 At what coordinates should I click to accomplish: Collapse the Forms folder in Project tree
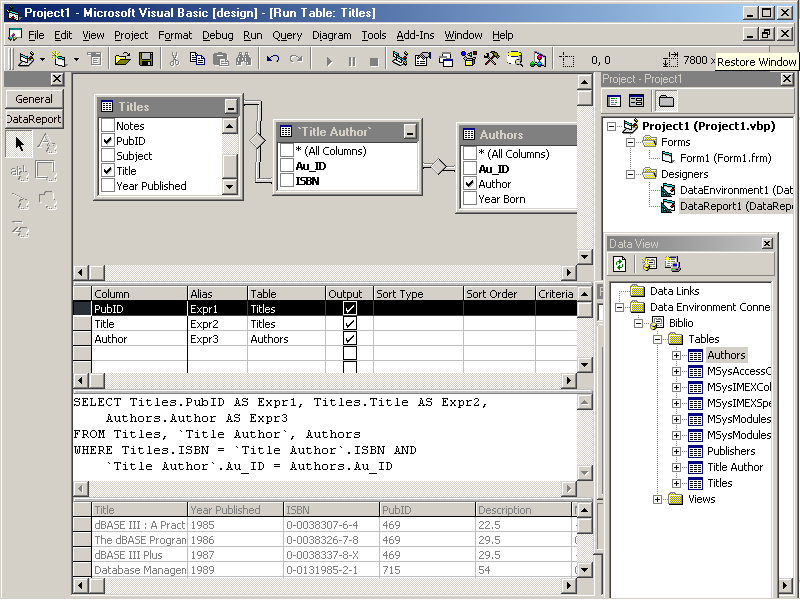click(631, 142)
